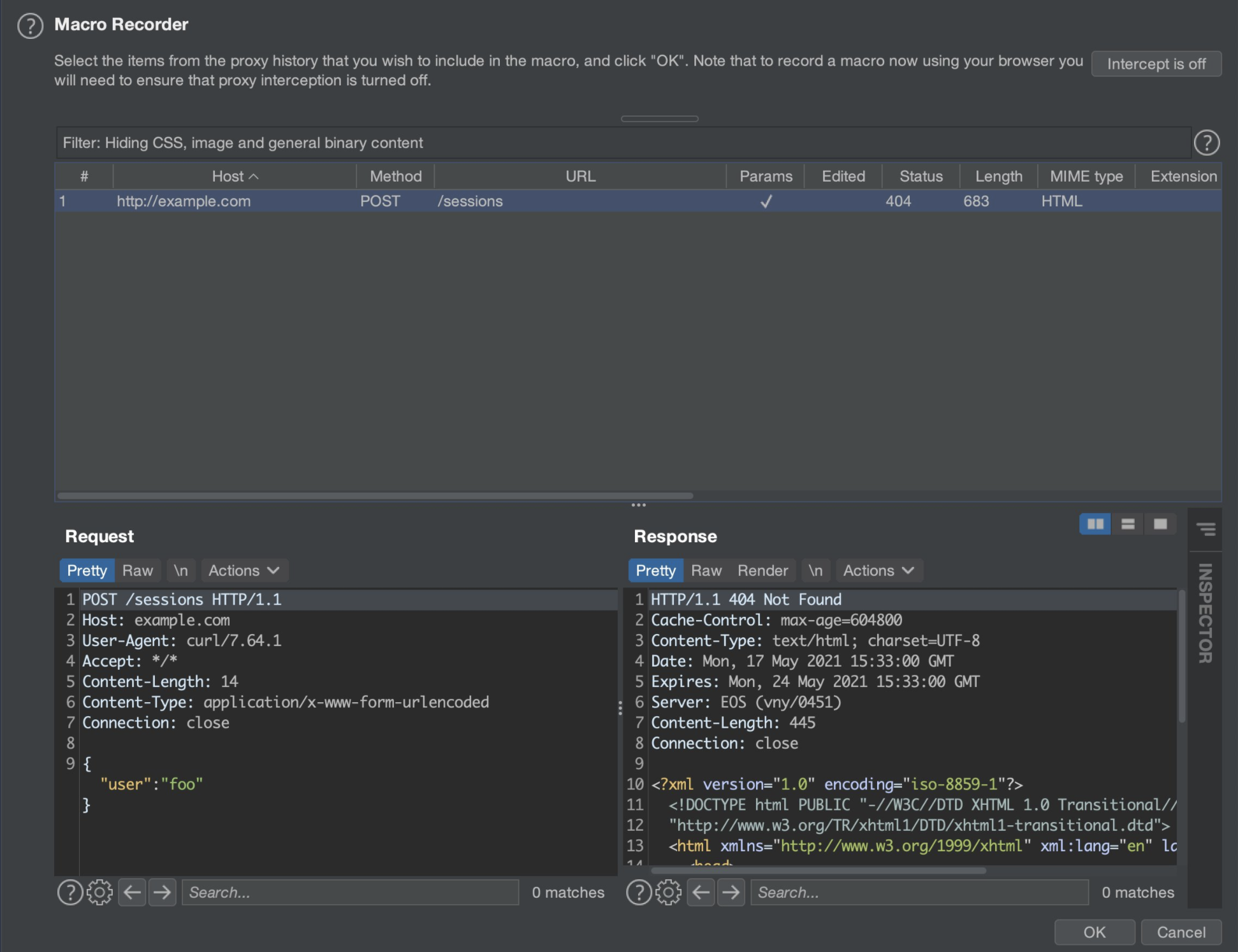Select the POST /sessions history row
The height and width of the screenshot is (952, 1238).
click(637, 201)
